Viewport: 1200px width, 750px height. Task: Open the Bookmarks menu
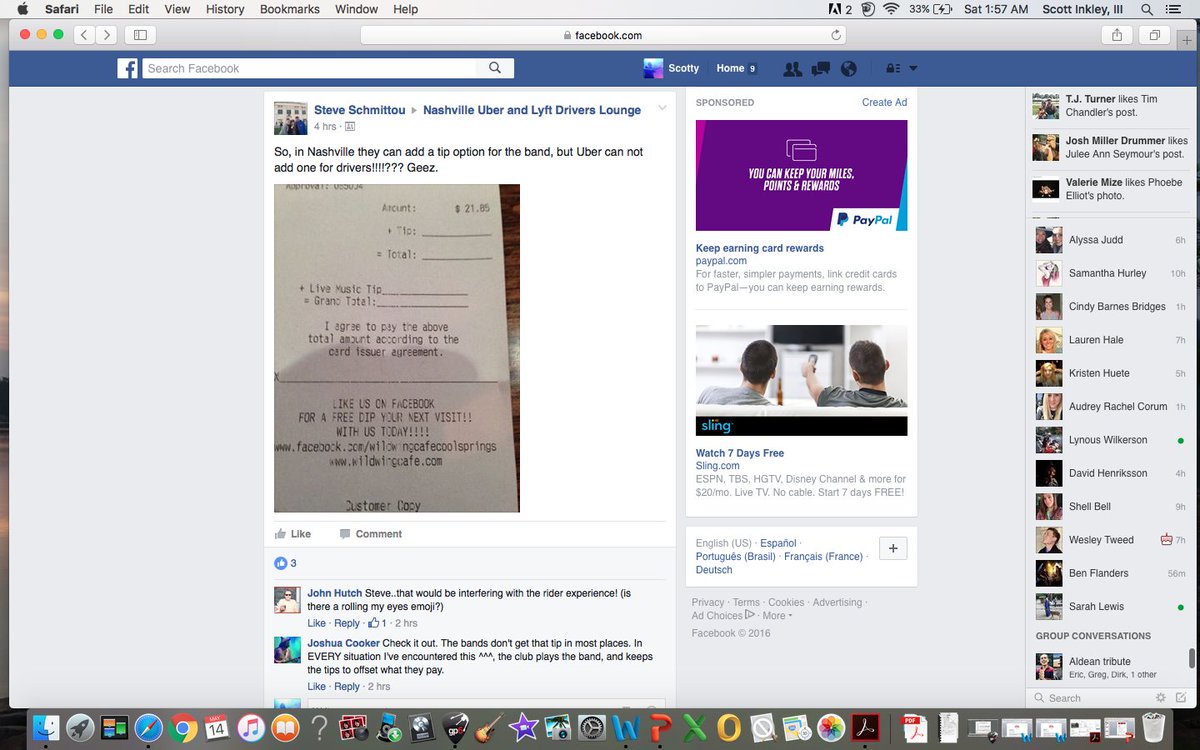click(290, 9)
